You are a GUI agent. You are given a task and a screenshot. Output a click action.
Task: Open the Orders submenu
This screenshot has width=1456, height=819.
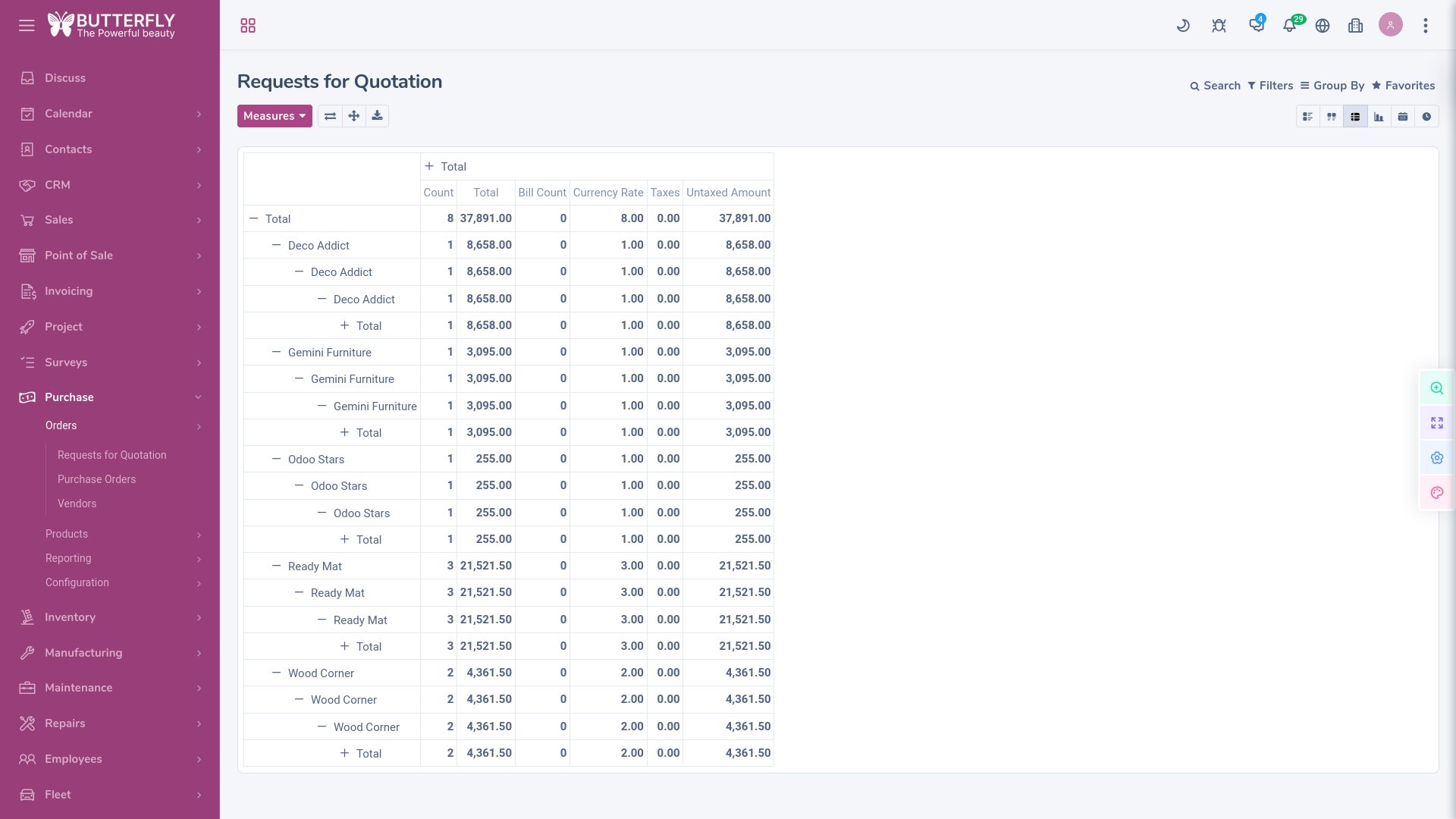[x=124, y=425]
